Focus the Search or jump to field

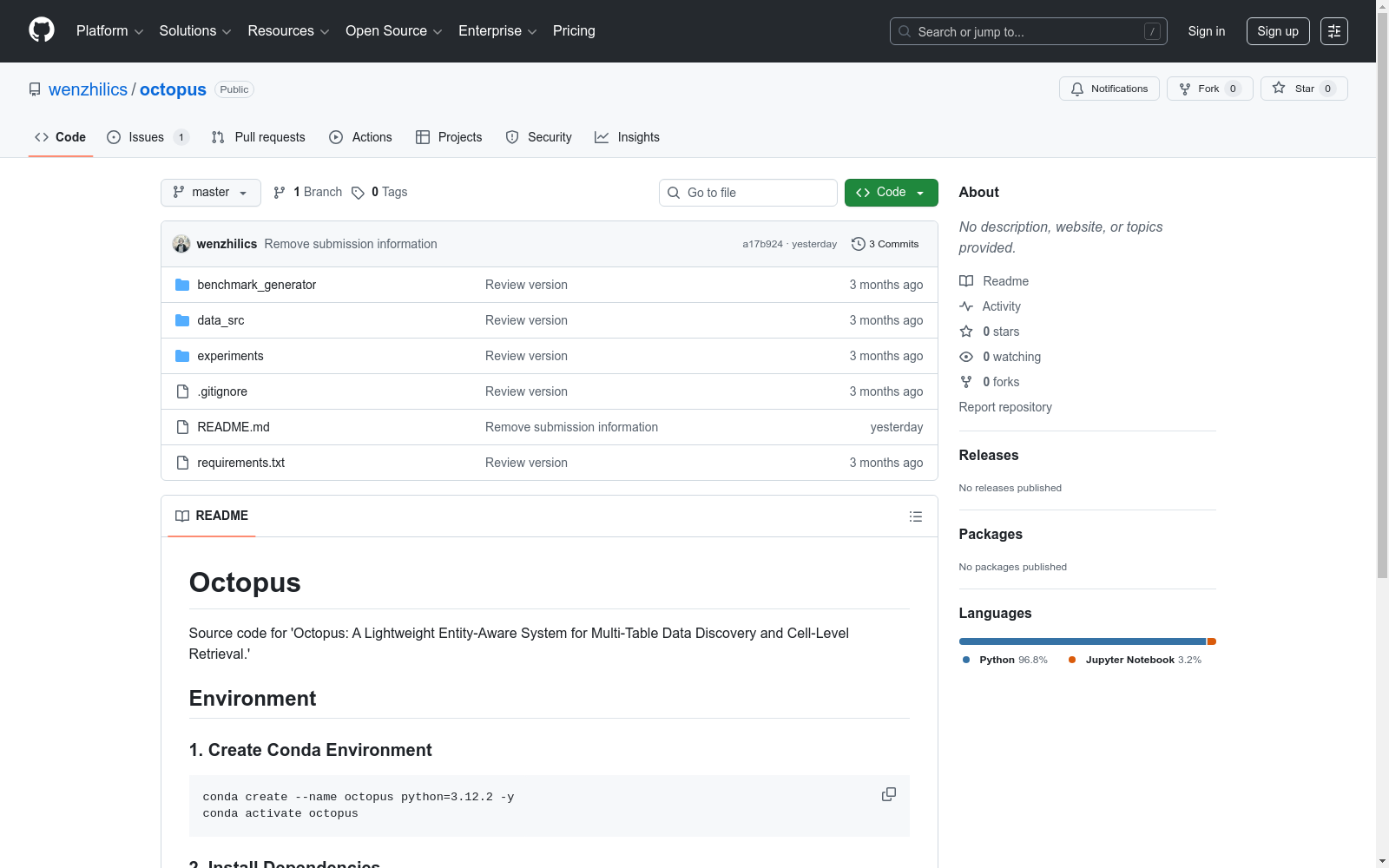[1029, 31]
